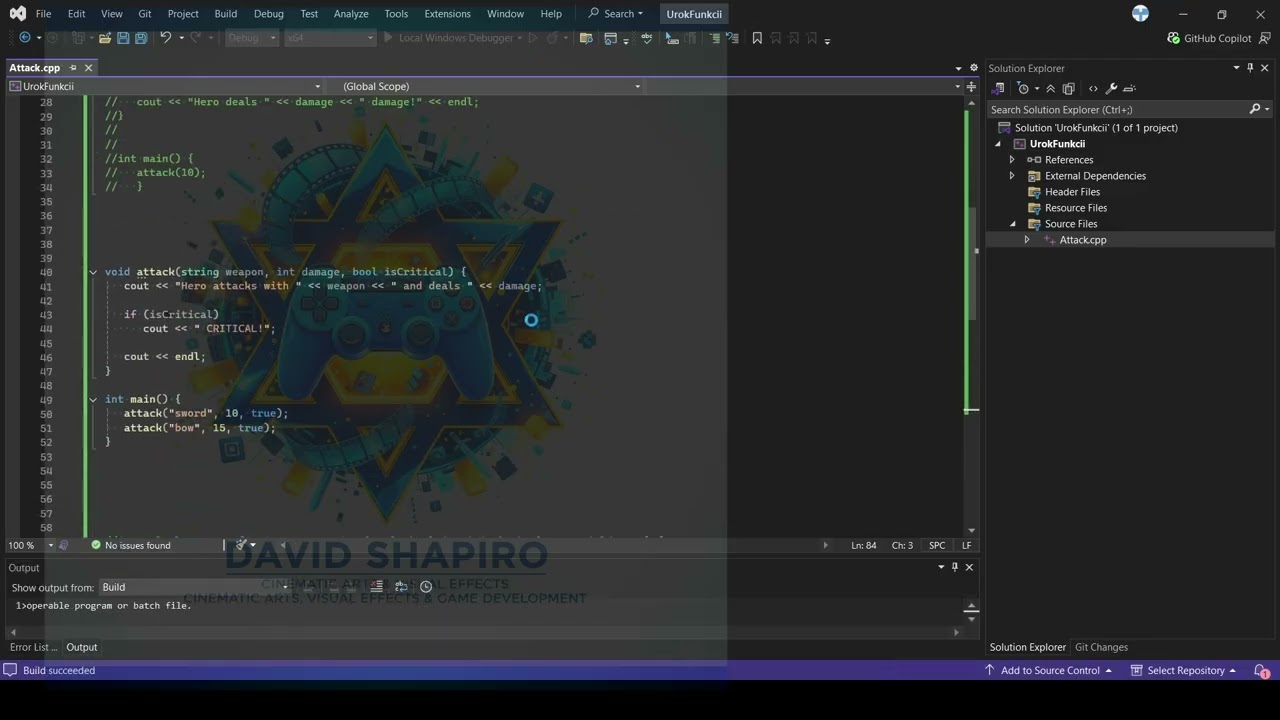
Task: Expand the External Dependencies node
Action: pyautogui.click(x=1012, y=176)
